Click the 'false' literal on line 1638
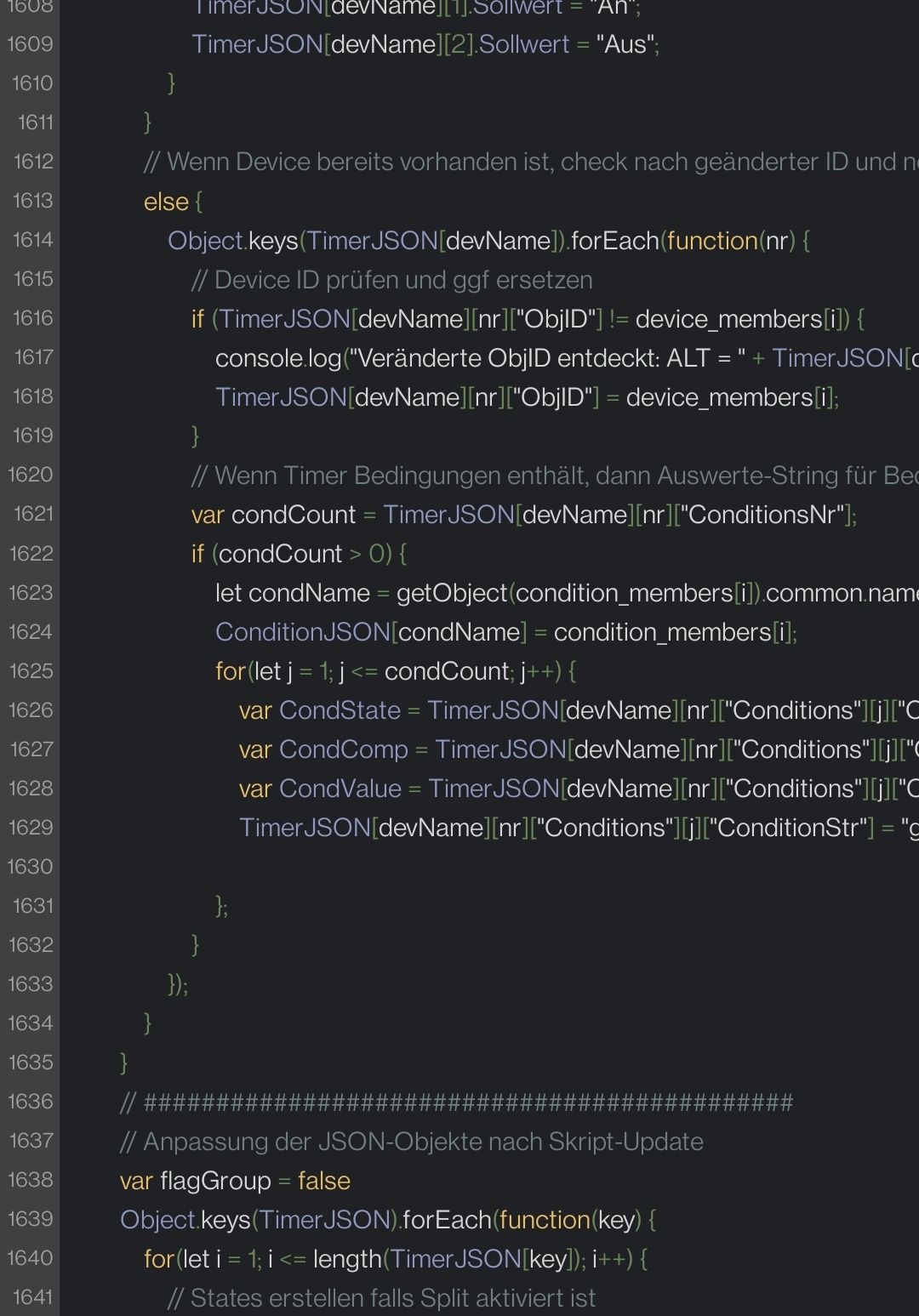The width and height of the screenshot is (919, 1316). [x=324, y=1181]
